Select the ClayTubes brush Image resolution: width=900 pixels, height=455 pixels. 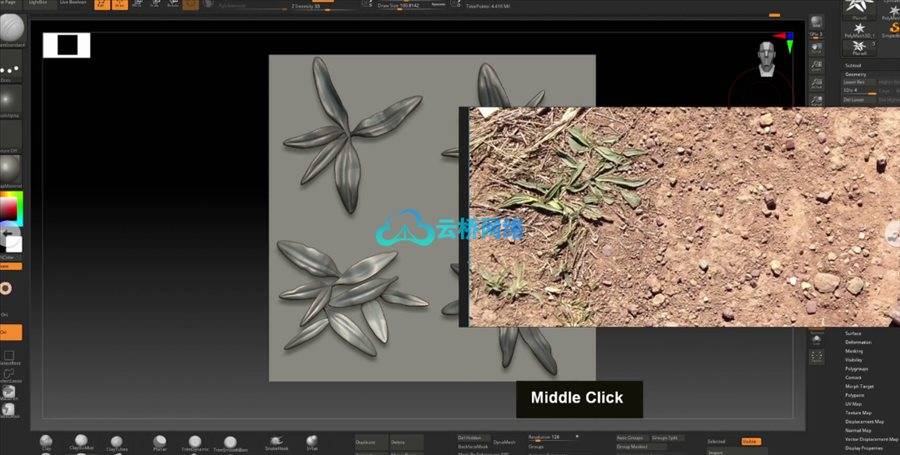(x=117, y=442)
